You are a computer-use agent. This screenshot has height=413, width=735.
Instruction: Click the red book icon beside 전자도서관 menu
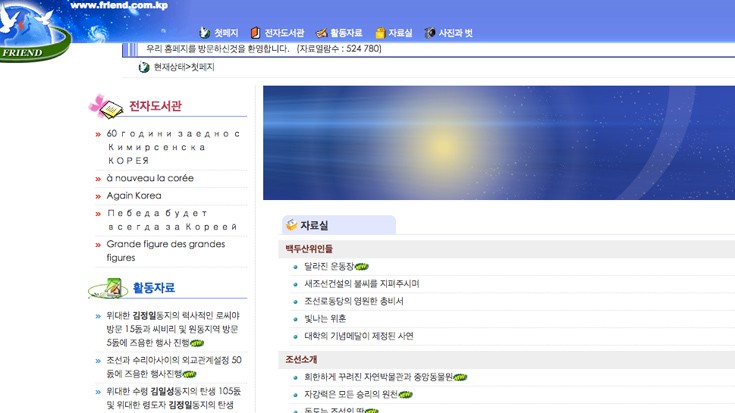255,33
